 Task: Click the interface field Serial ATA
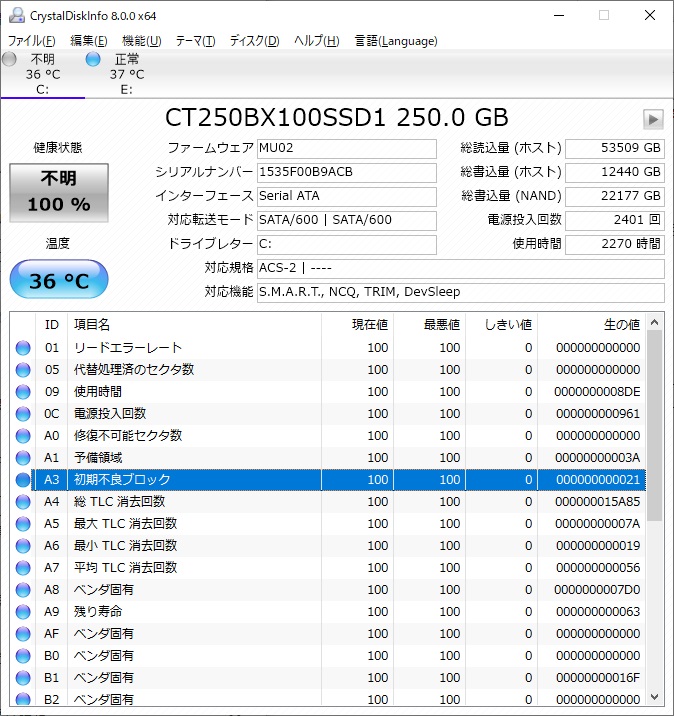(347, 196)
